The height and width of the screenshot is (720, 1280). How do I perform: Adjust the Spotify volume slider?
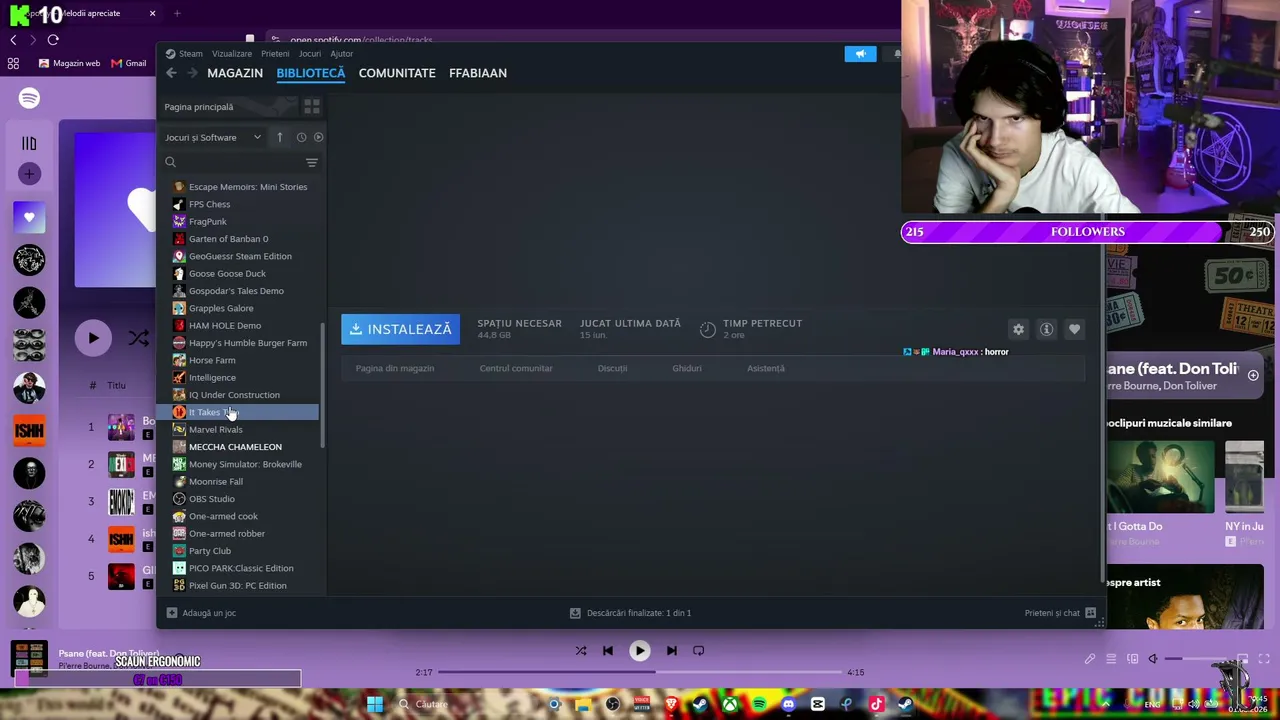pos(1197,659)
